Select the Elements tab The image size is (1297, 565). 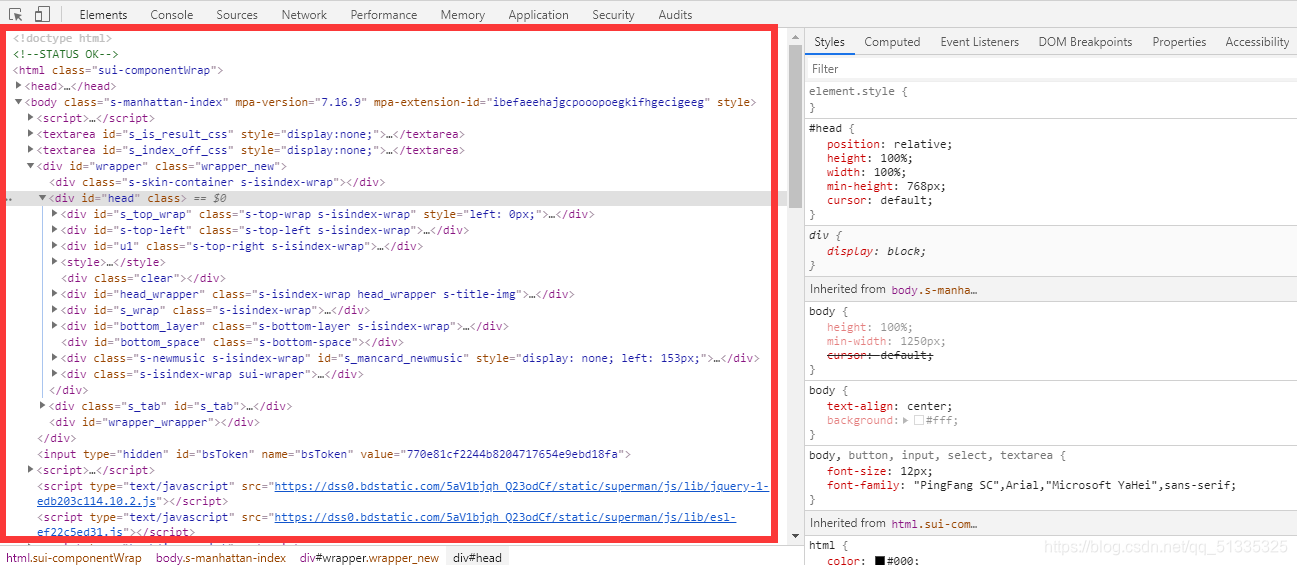click(103, 15)
